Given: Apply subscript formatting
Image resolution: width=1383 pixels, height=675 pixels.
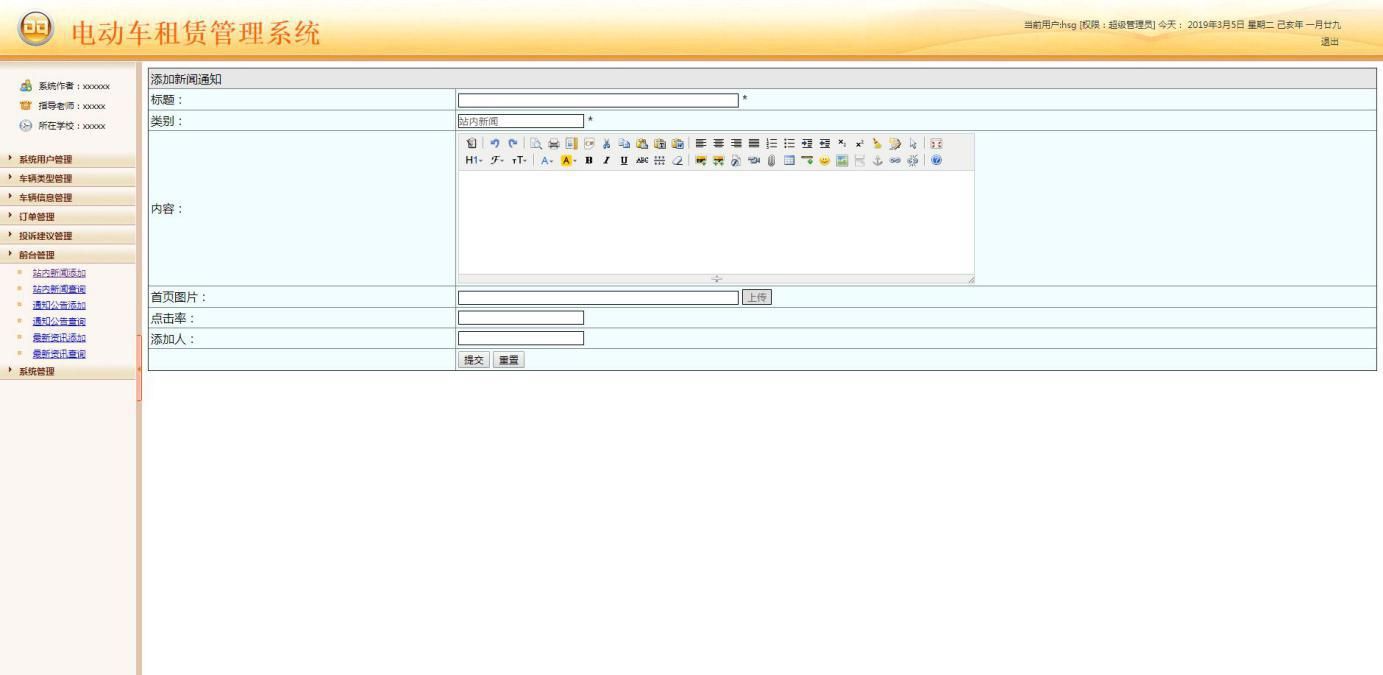Looking at the screenshot, I should [842, 143].
